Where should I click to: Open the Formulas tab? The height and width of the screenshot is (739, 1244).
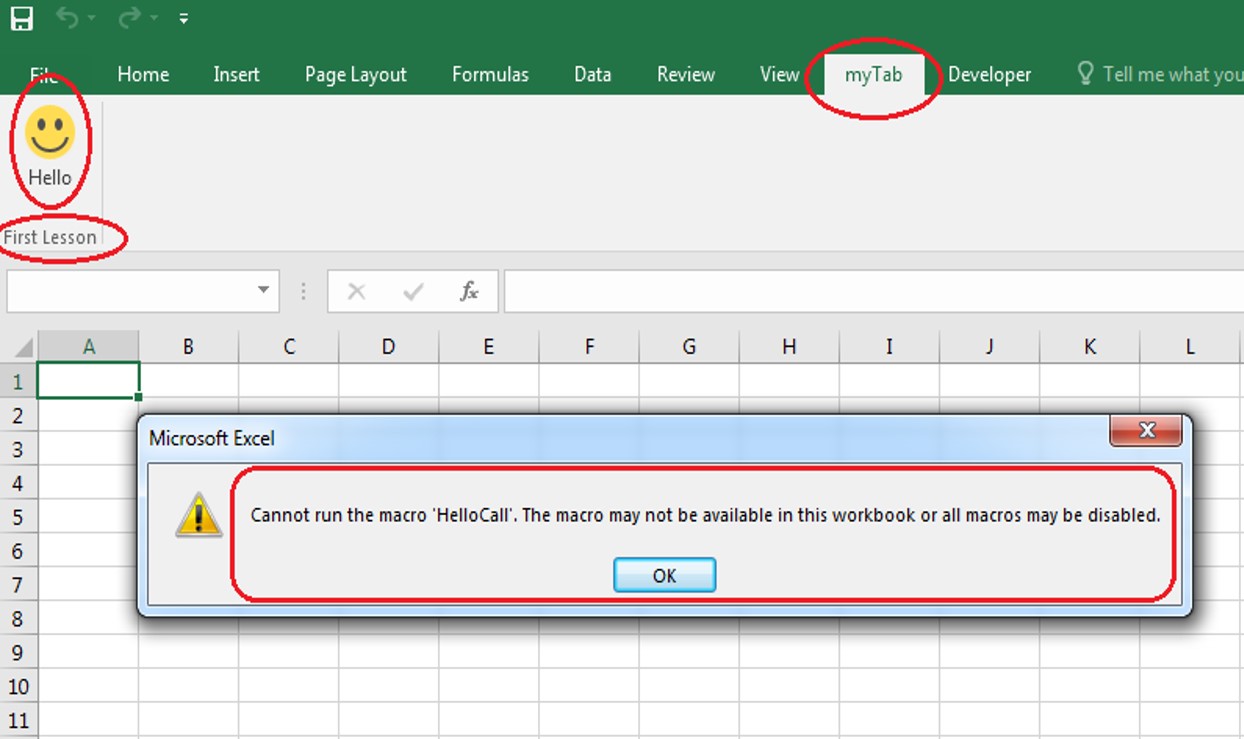point(490,73)
